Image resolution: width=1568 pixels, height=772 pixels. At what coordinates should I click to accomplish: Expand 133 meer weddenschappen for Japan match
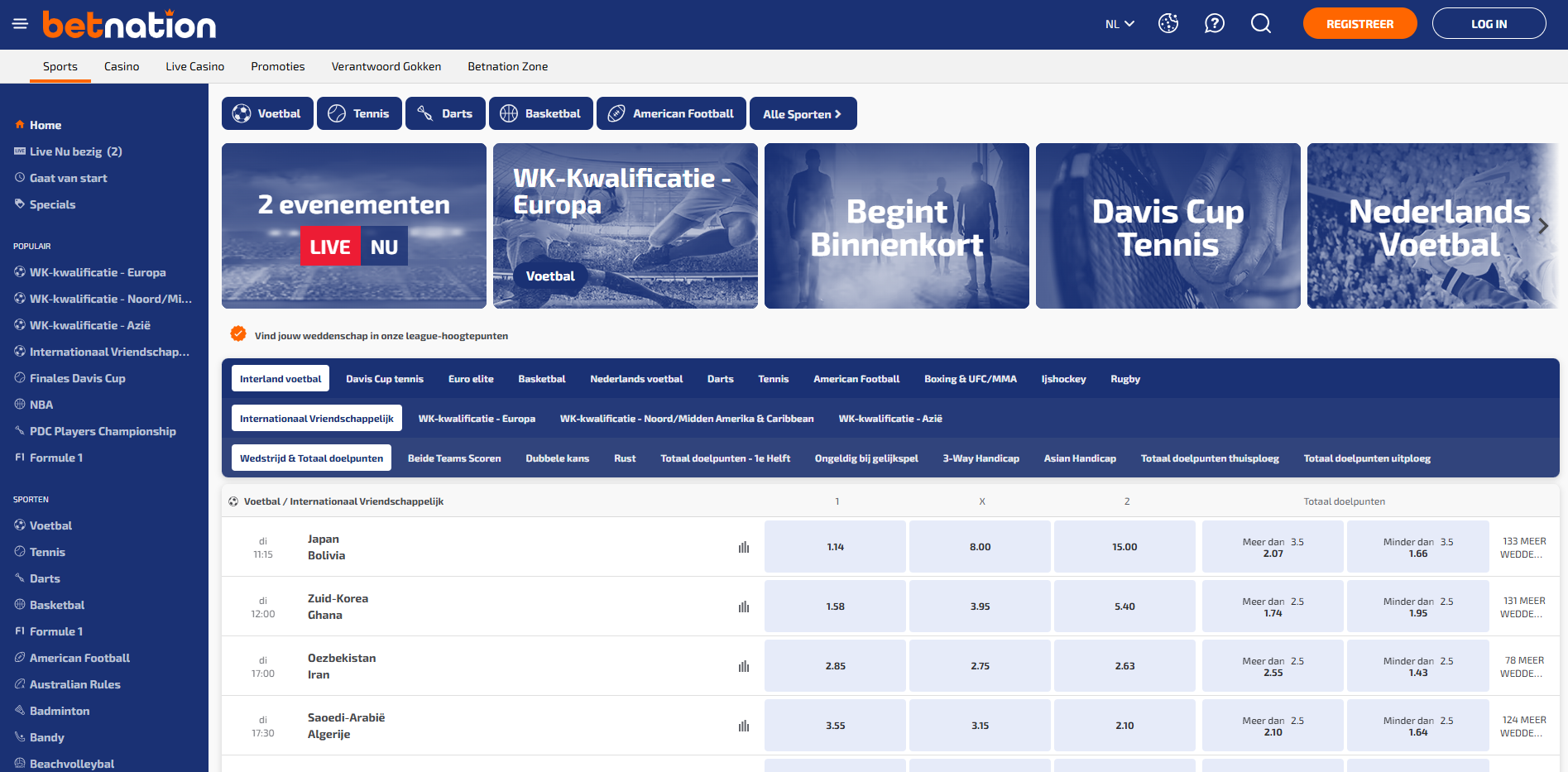click(x=1524, y=547)
